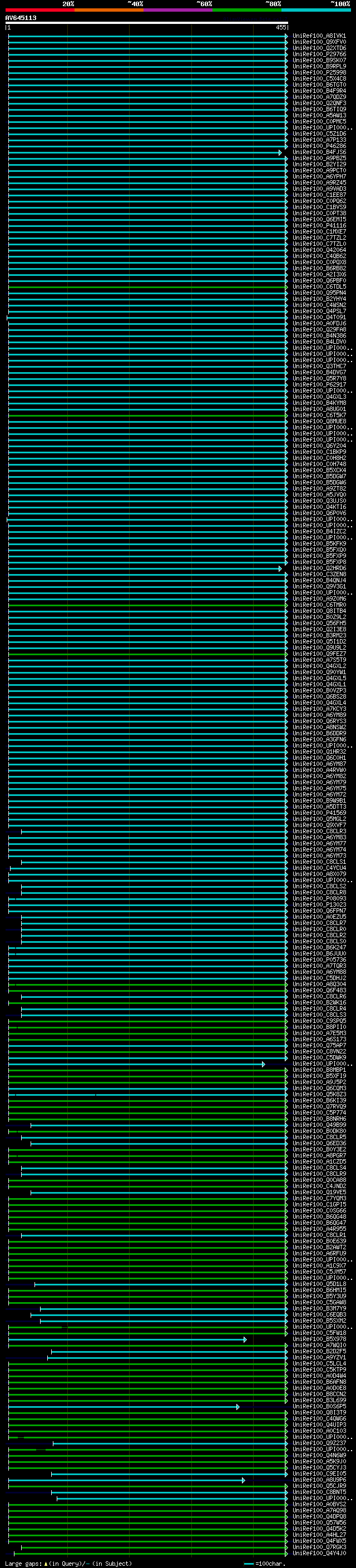Select the UniRef100_Q95PN4 label
The width and height of the screenshot is (356, 1568).
tap(319, 293)
